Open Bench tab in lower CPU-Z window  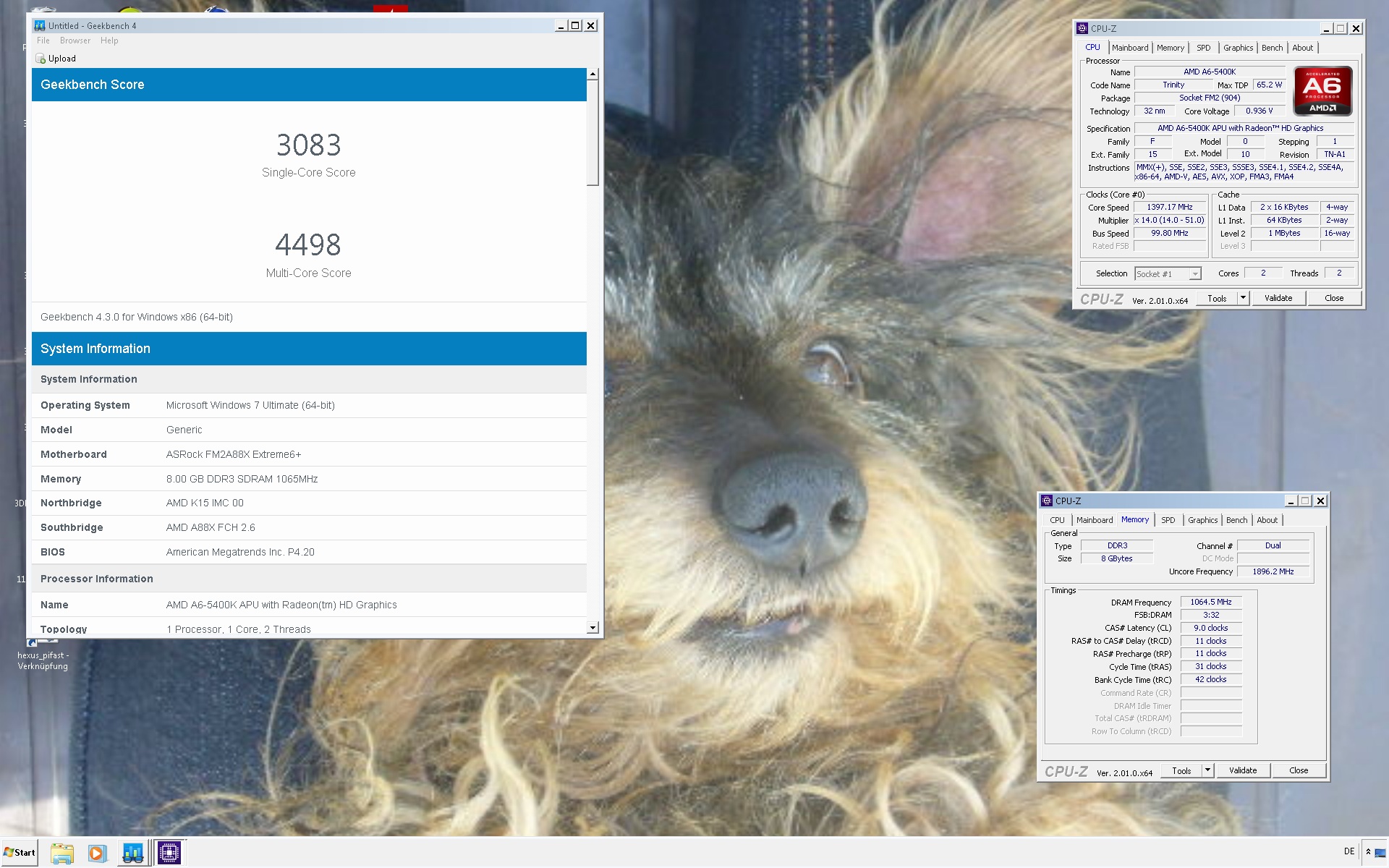[1236, 520]
